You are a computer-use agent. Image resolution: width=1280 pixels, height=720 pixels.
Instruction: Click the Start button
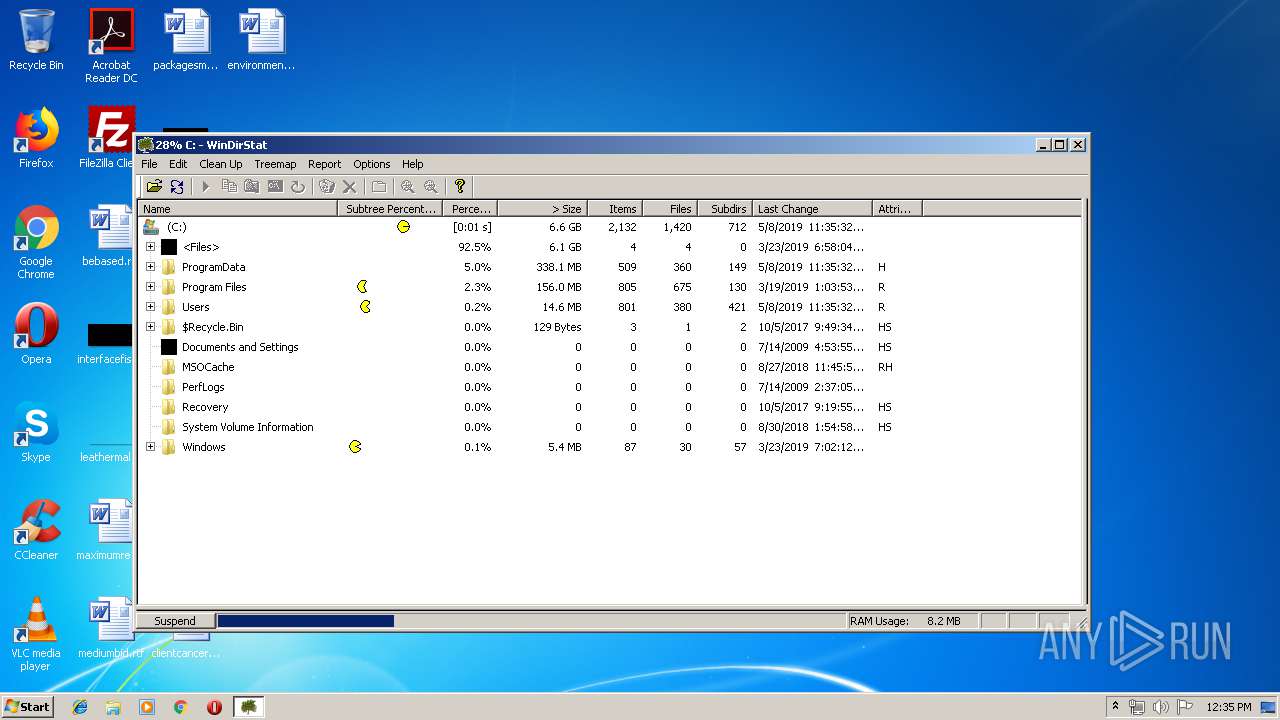pyautogui.click(x=27, y=707)
